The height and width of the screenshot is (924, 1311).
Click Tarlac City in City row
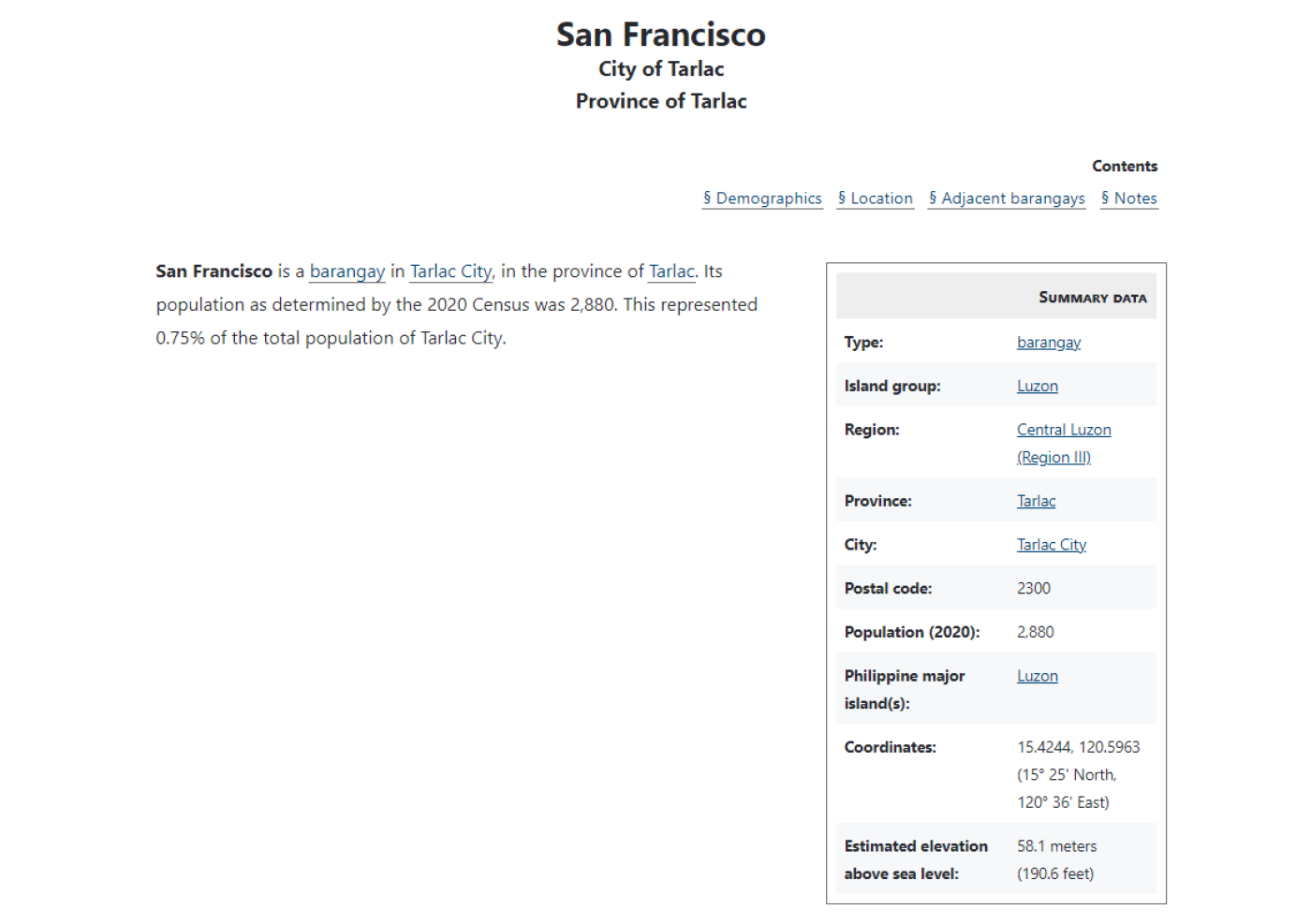pos(1052,545)
